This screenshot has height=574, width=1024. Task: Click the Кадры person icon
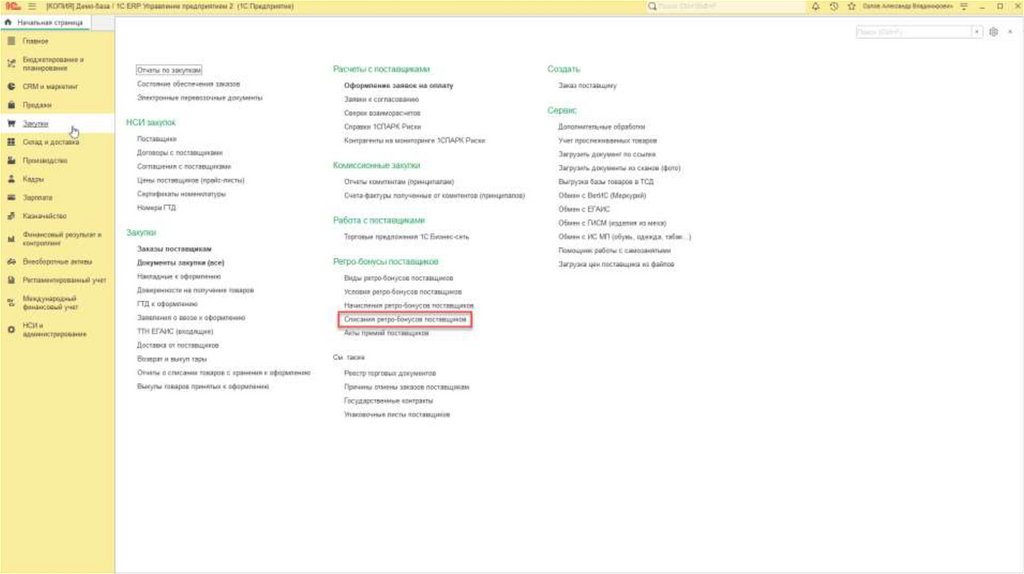[x=11, y=179]
